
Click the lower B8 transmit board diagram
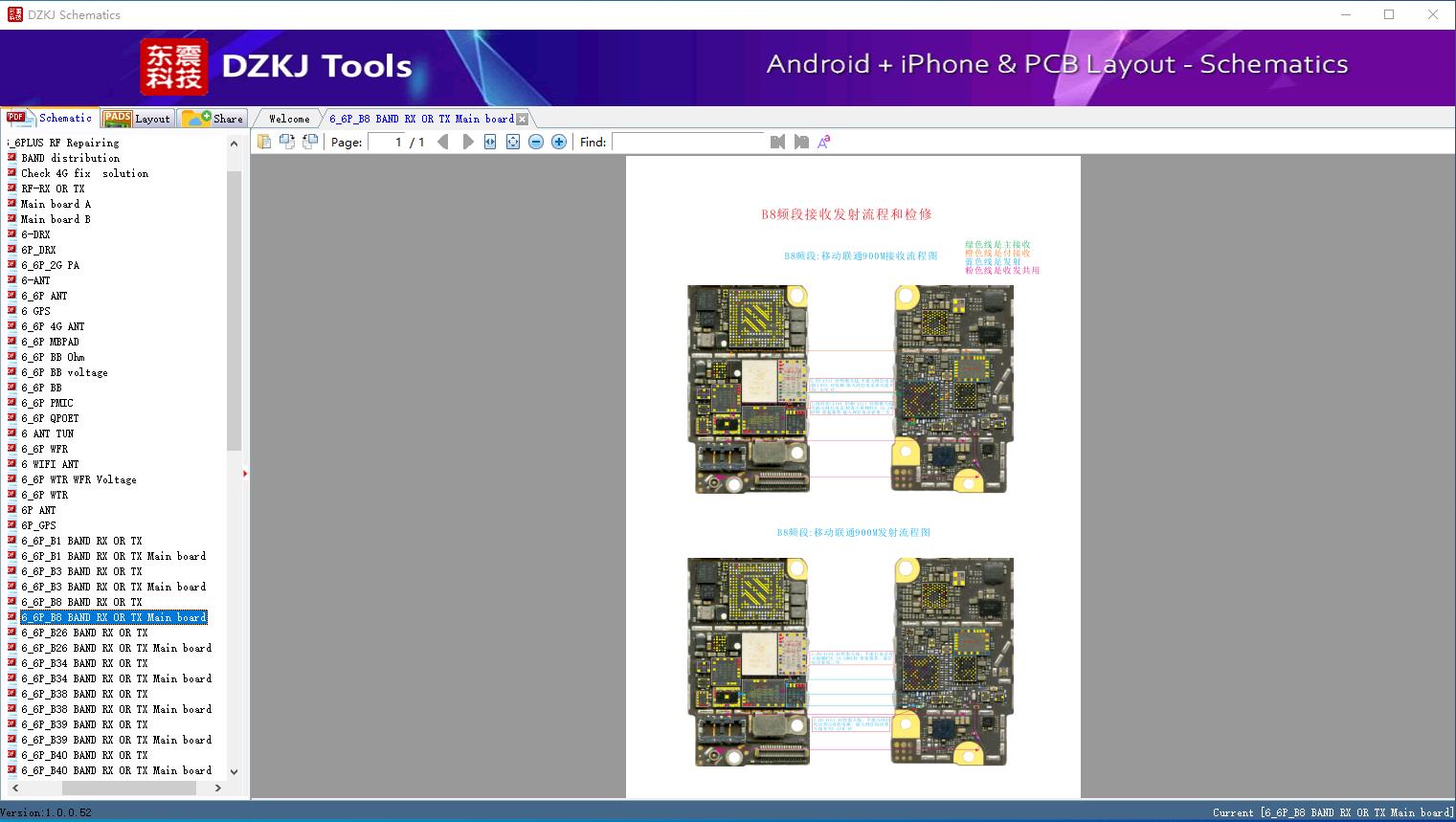(850, 662)
